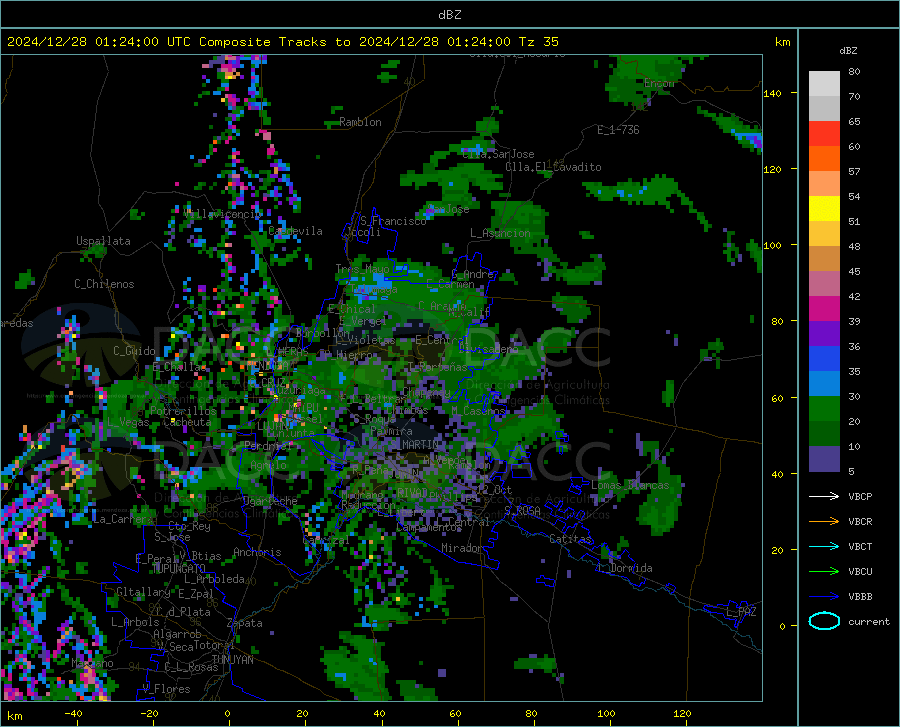This screenshot has height=727, width=900.
Task: Click the cyan 'current' ellipse legend symbol
Action: (x=824, y=621)
